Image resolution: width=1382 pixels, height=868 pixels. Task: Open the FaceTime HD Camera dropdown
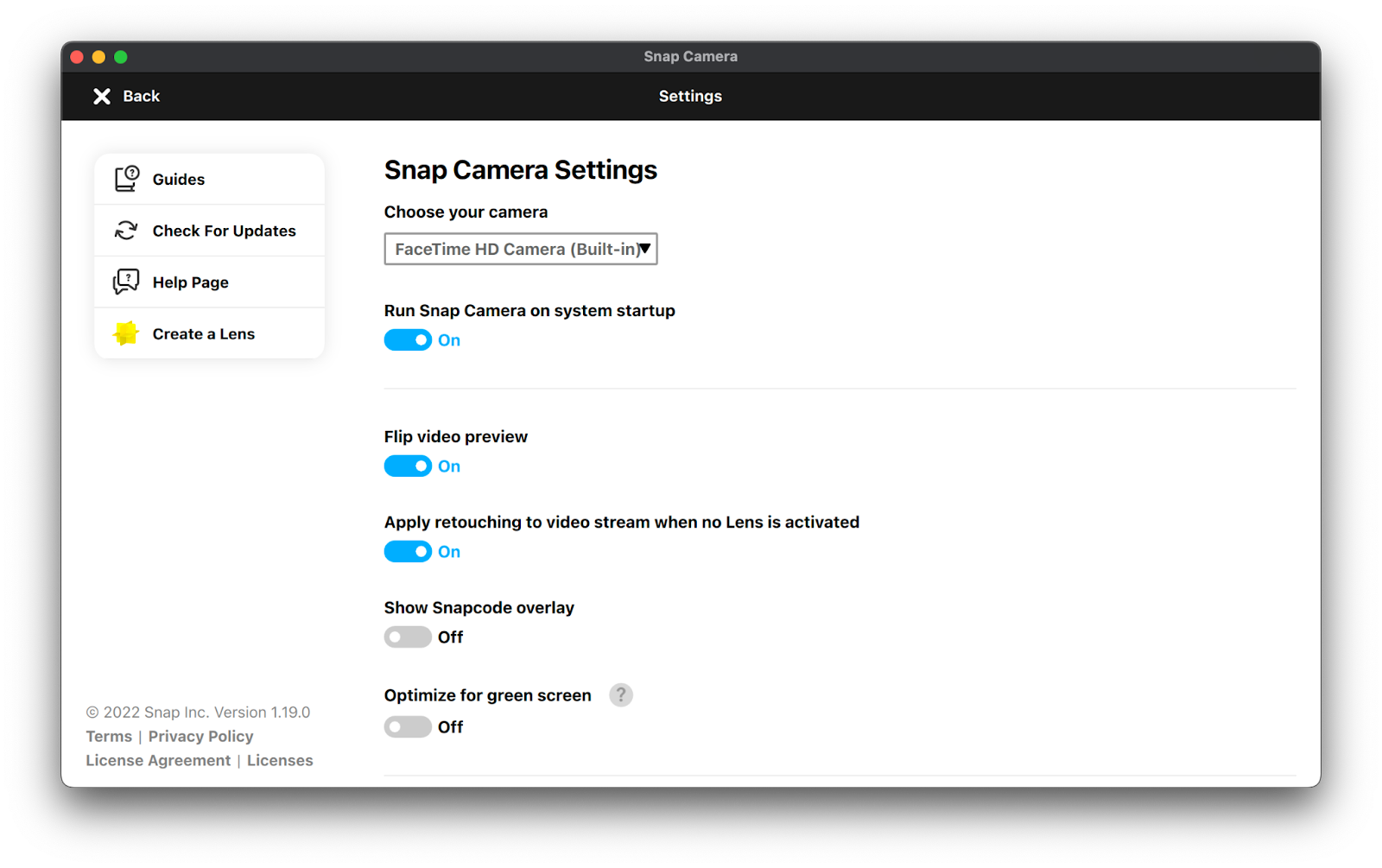[521, 249]
